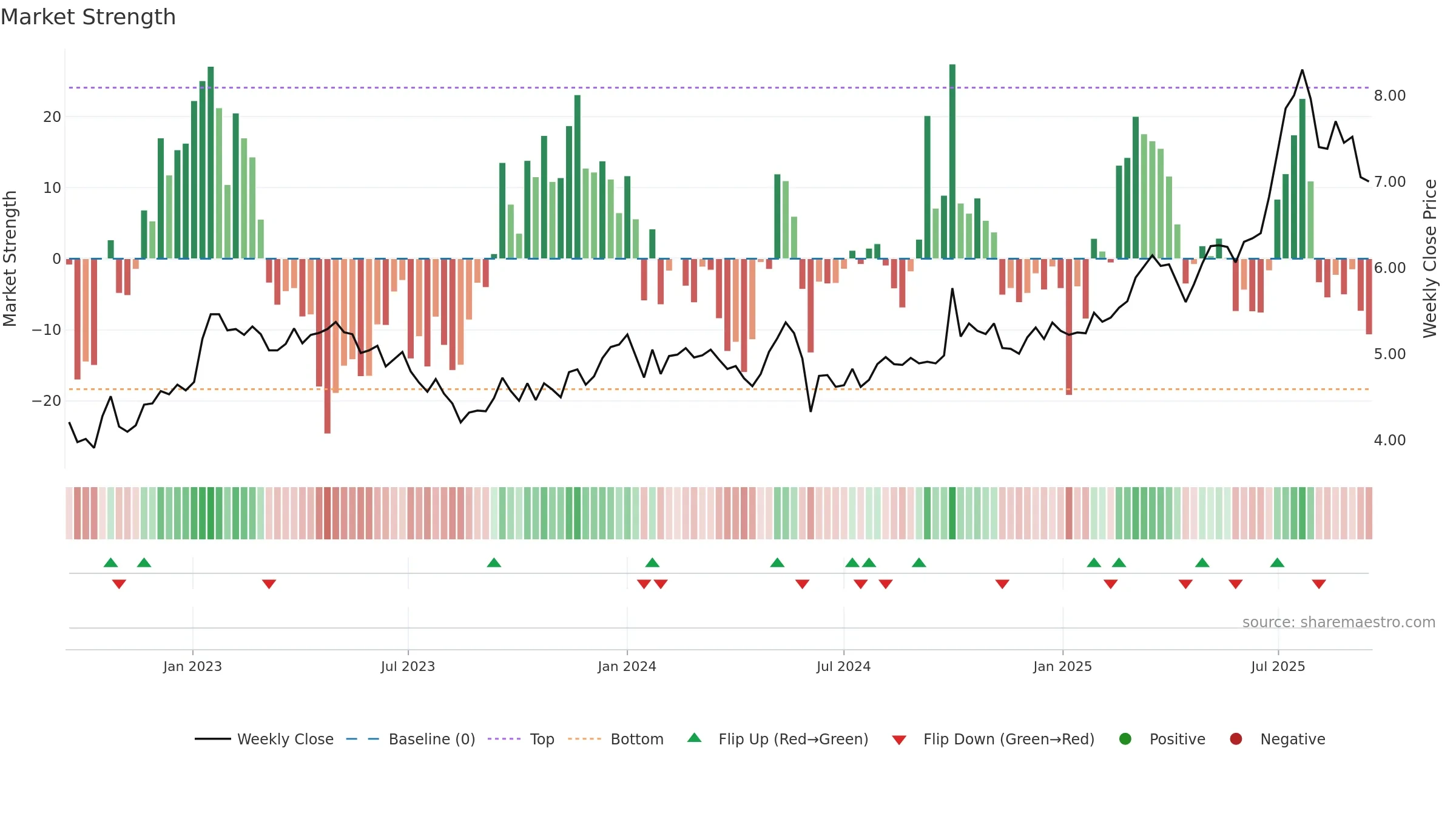Click the red Flip Down triangle icon in legend
This screenshot has height=819, width=1456.
pyautogui.click(x=899, y=740)
